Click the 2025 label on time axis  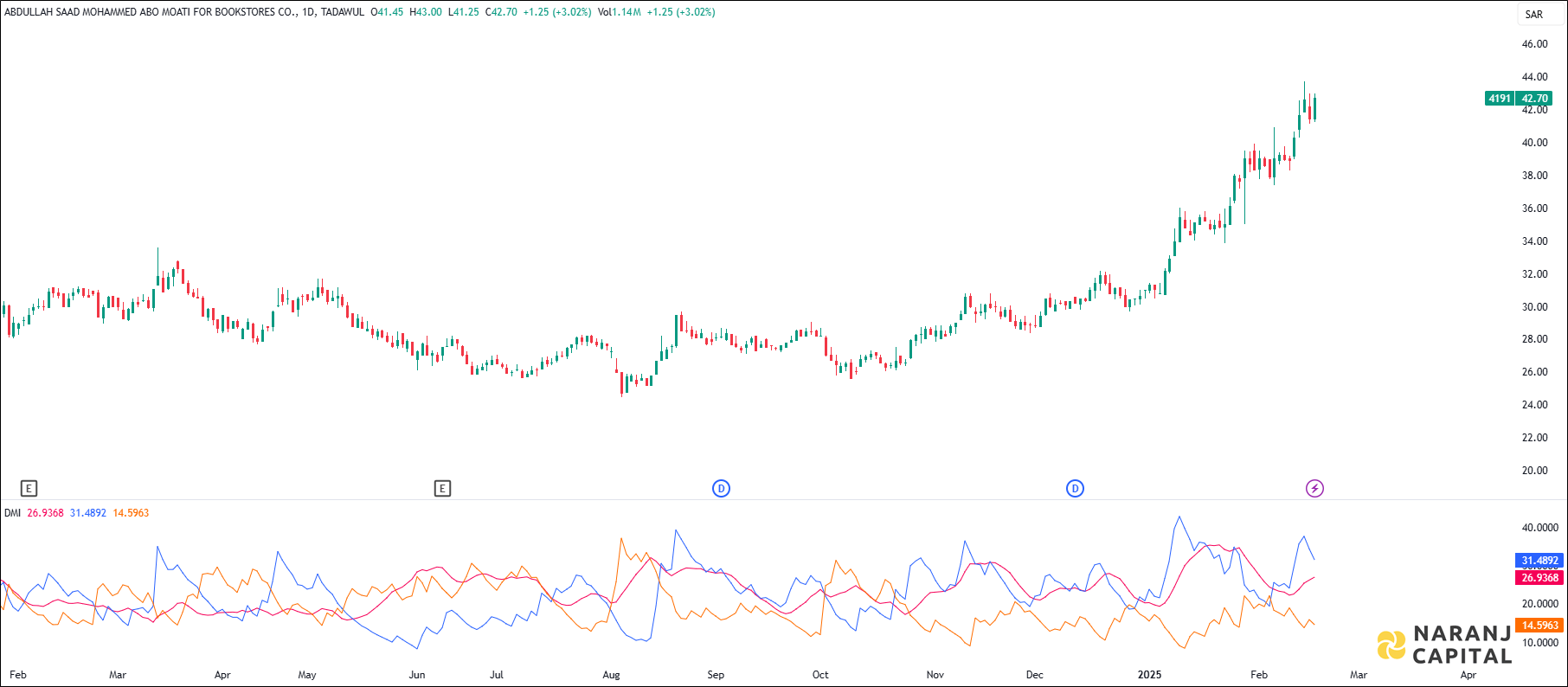click(x=1149, y=675)
